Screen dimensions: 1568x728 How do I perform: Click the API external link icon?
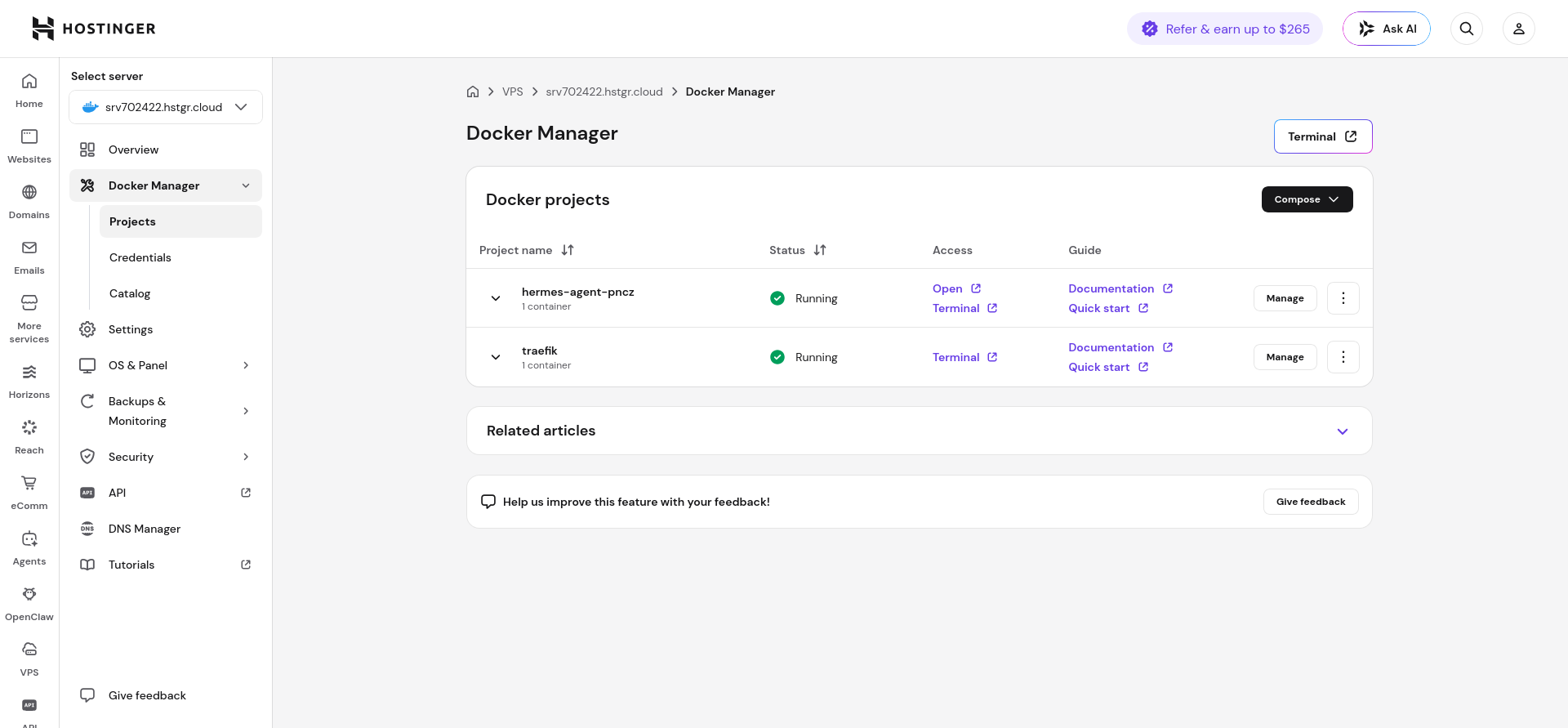pos(246,493)
